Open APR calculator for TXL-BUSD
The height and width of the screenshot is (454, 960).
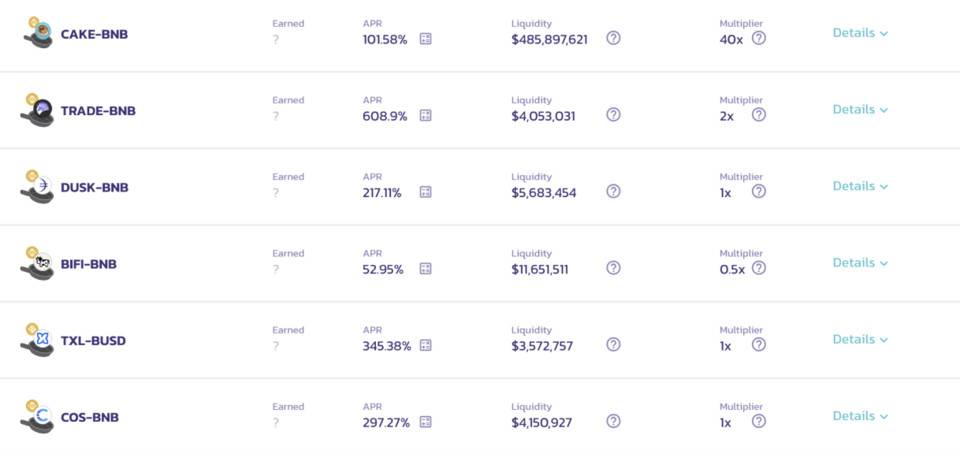(425, 345)
